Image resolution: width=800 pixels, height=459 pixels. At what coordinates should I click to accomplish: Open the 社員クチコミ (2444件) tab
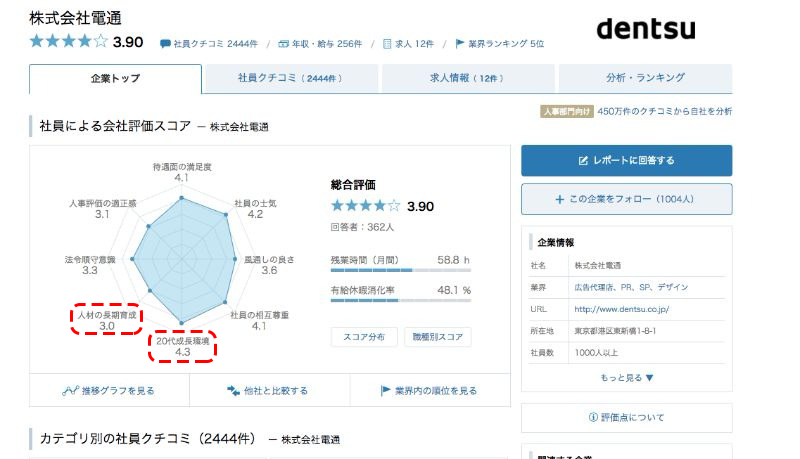pos(290,78)
